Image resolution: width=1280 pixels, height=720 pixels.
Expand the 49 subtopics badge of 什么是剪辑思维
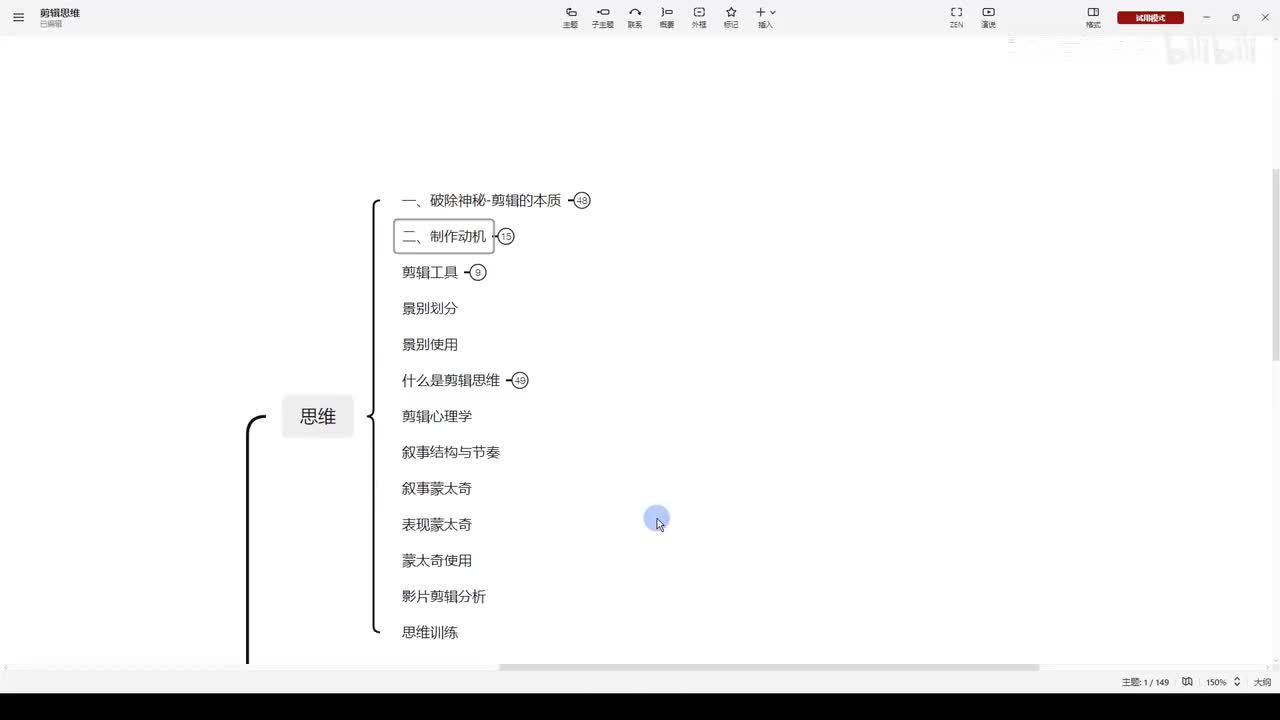[520, 380]
